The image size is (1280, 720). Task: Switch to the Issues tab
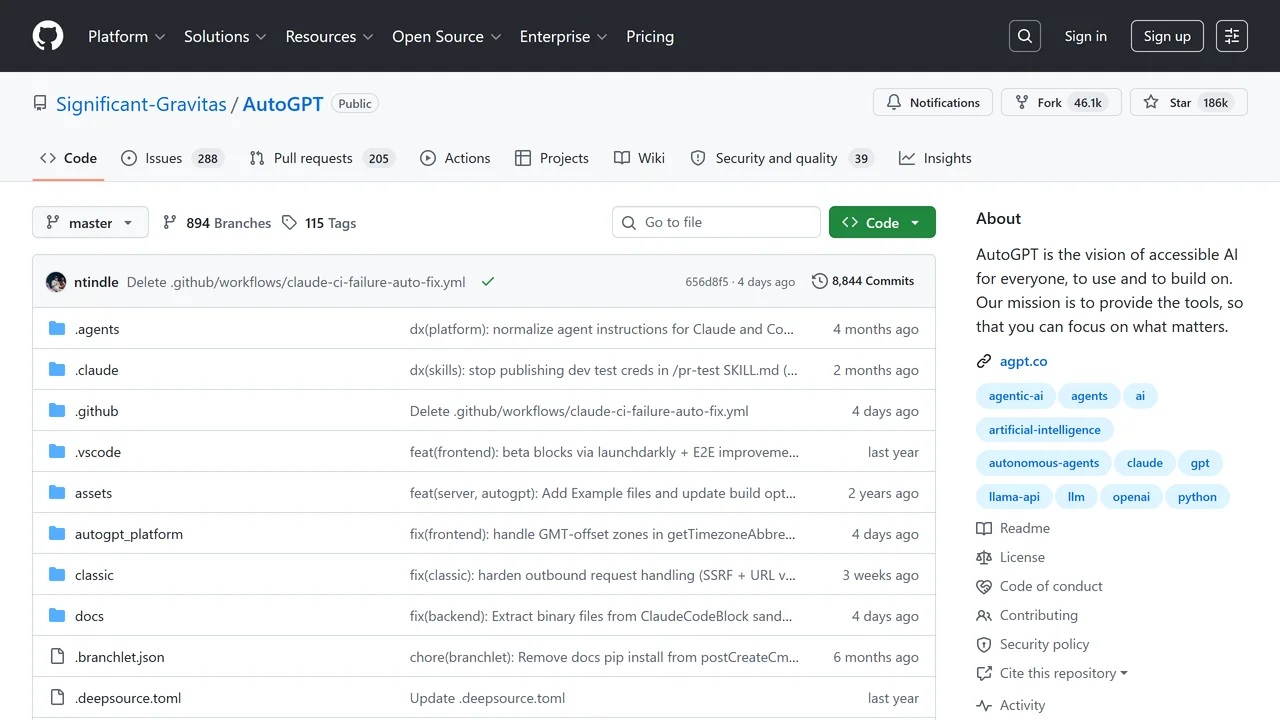point(171,158)
